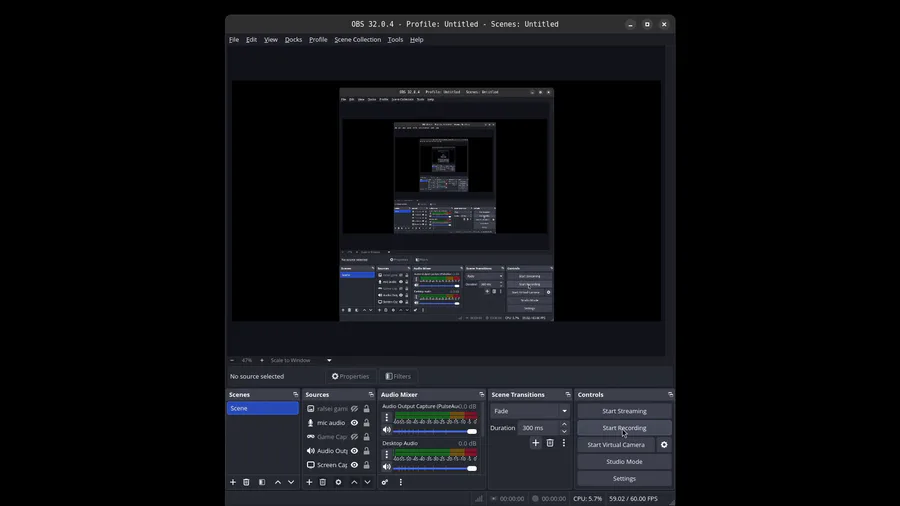Open the File menu
Image resolution: width=900 pixels, height=506 pixels.
pyautogui.click(x=234, y=40)
